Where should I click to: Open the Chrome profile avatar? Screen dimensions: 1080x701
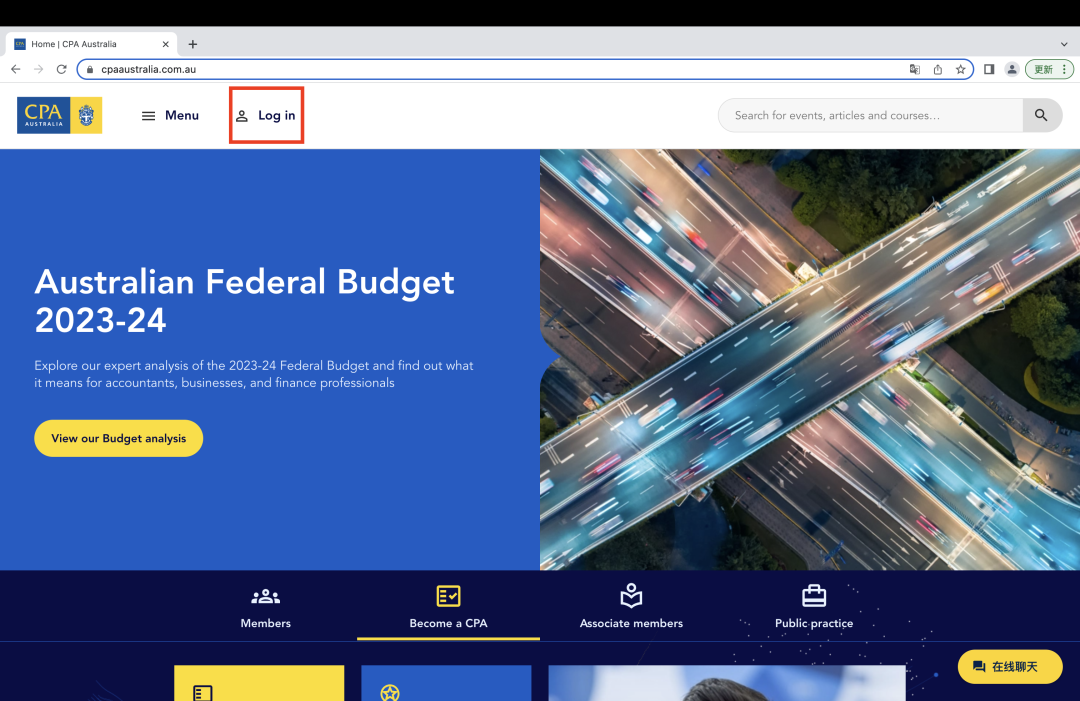(x=1012, y=69)
